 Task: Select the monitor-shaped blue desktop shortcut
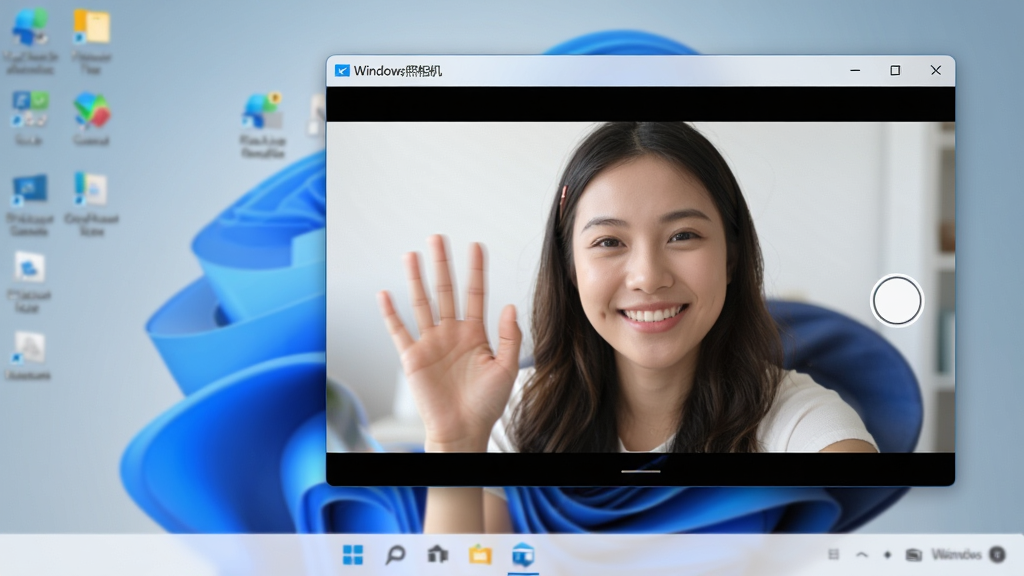click(29, 190)
